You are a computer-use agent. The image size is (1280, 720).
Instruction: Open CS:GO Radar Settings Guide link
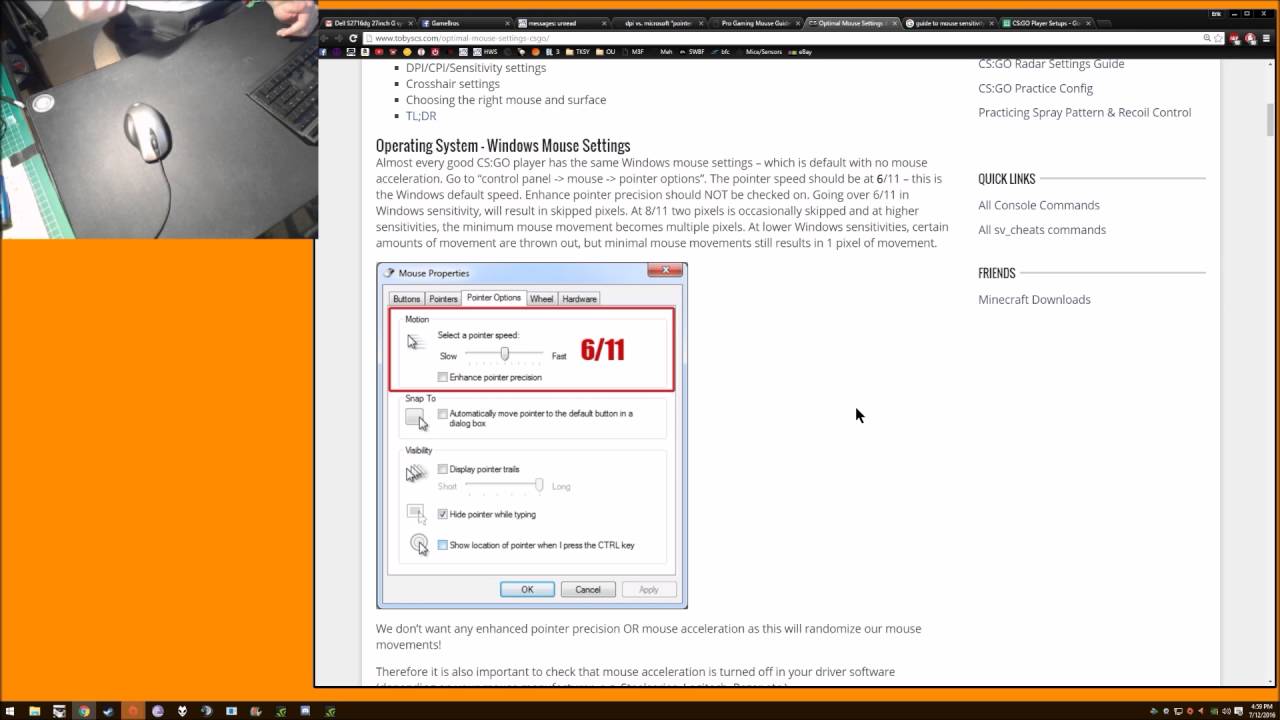click(1051, 64)
